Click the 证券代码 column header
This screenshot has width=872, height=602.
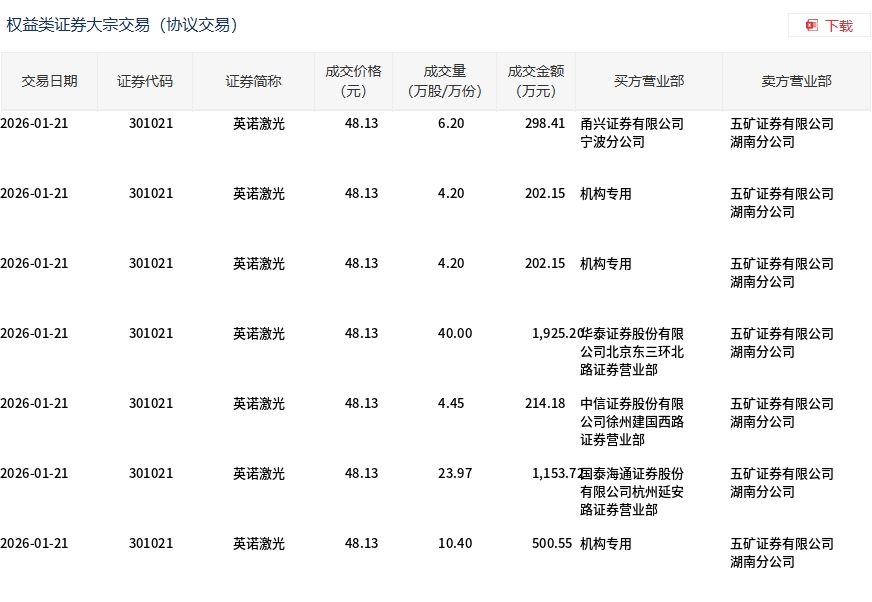[x=145, y=81]
